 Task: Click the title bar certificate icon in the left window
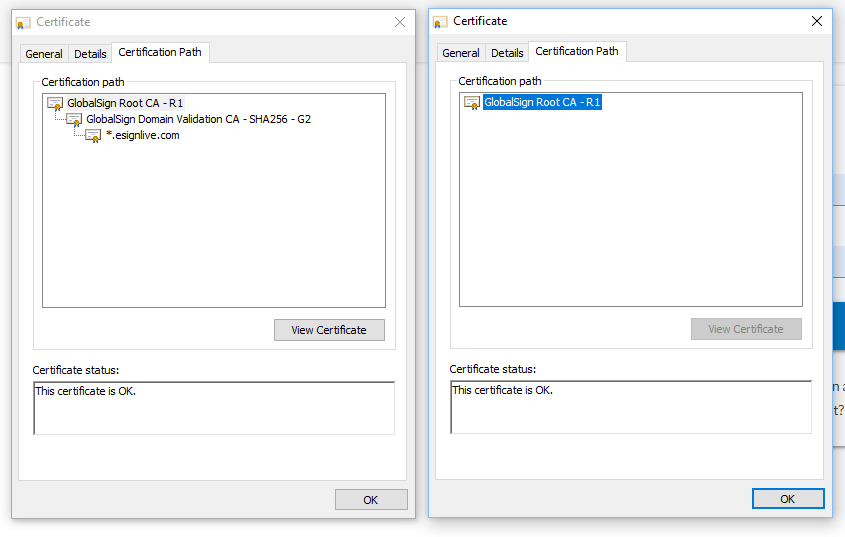23,23
